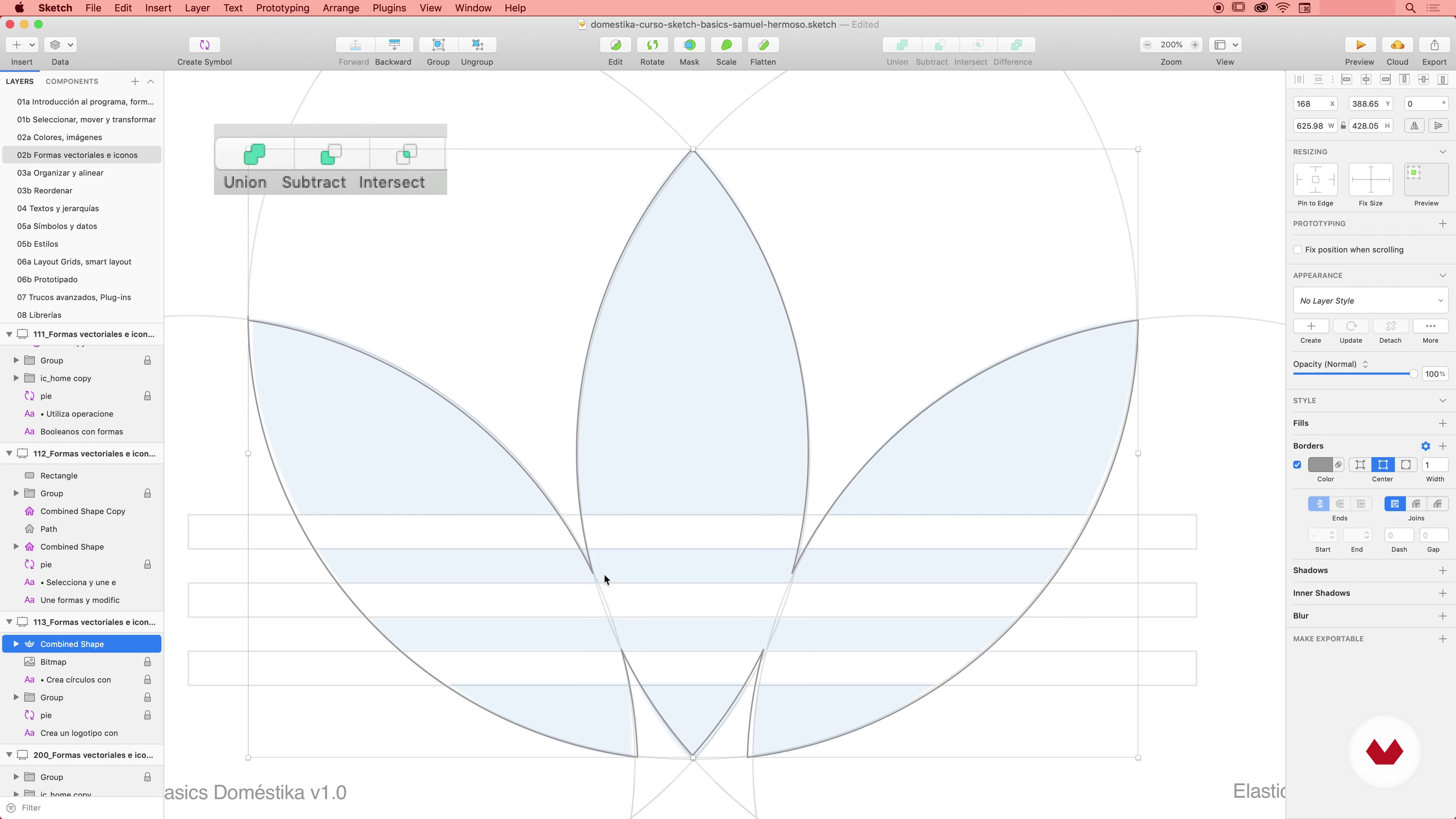
Task: Collapse the 112_Formas vectoriales artboard
Action: pos(9,453)
